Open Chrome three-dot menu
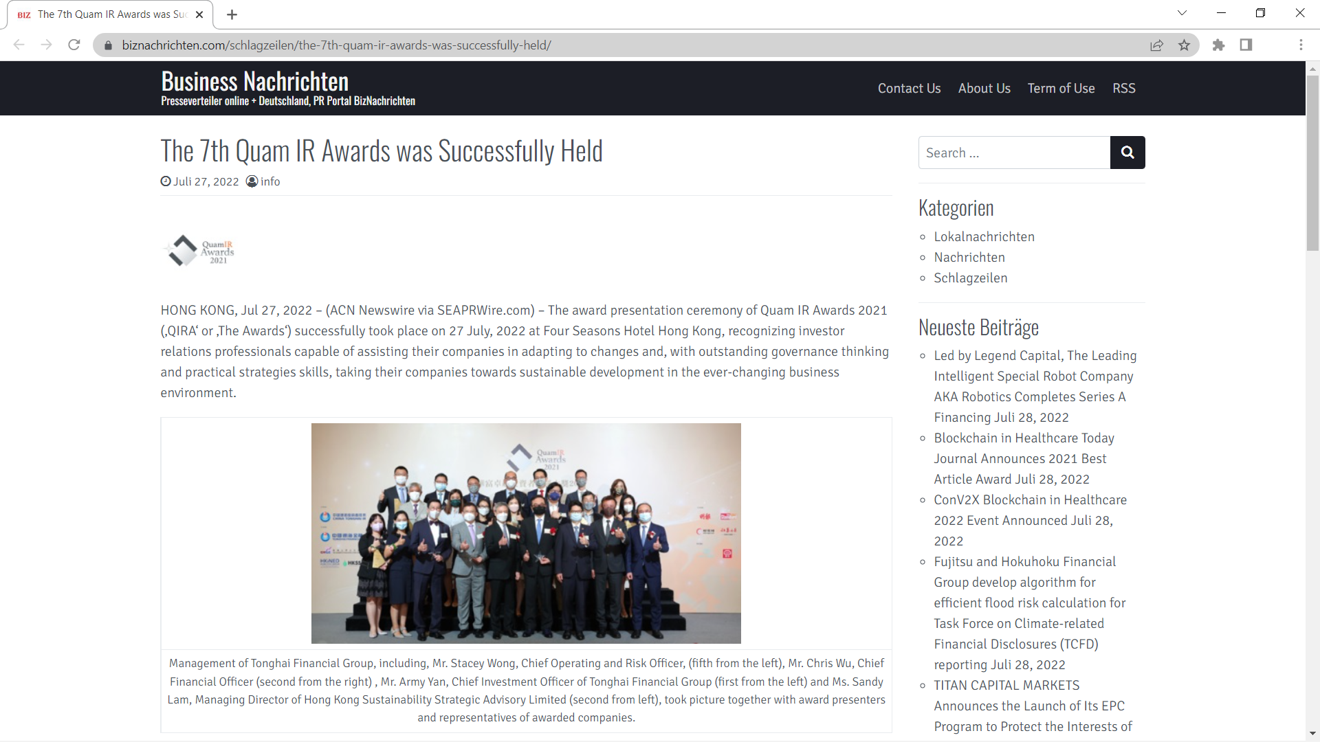Viewport: 1320px width, 742px height. 1301,45
